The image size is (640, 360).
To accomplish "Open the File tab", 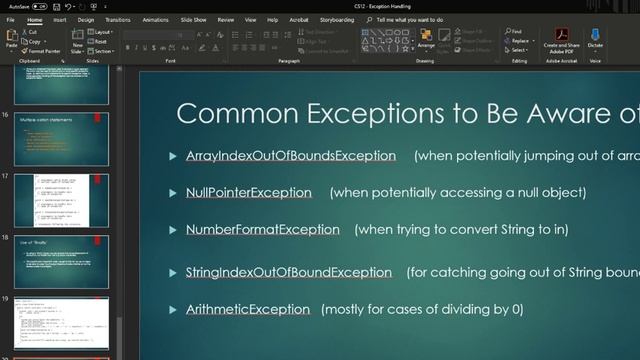I will click(x=11, y=20).
